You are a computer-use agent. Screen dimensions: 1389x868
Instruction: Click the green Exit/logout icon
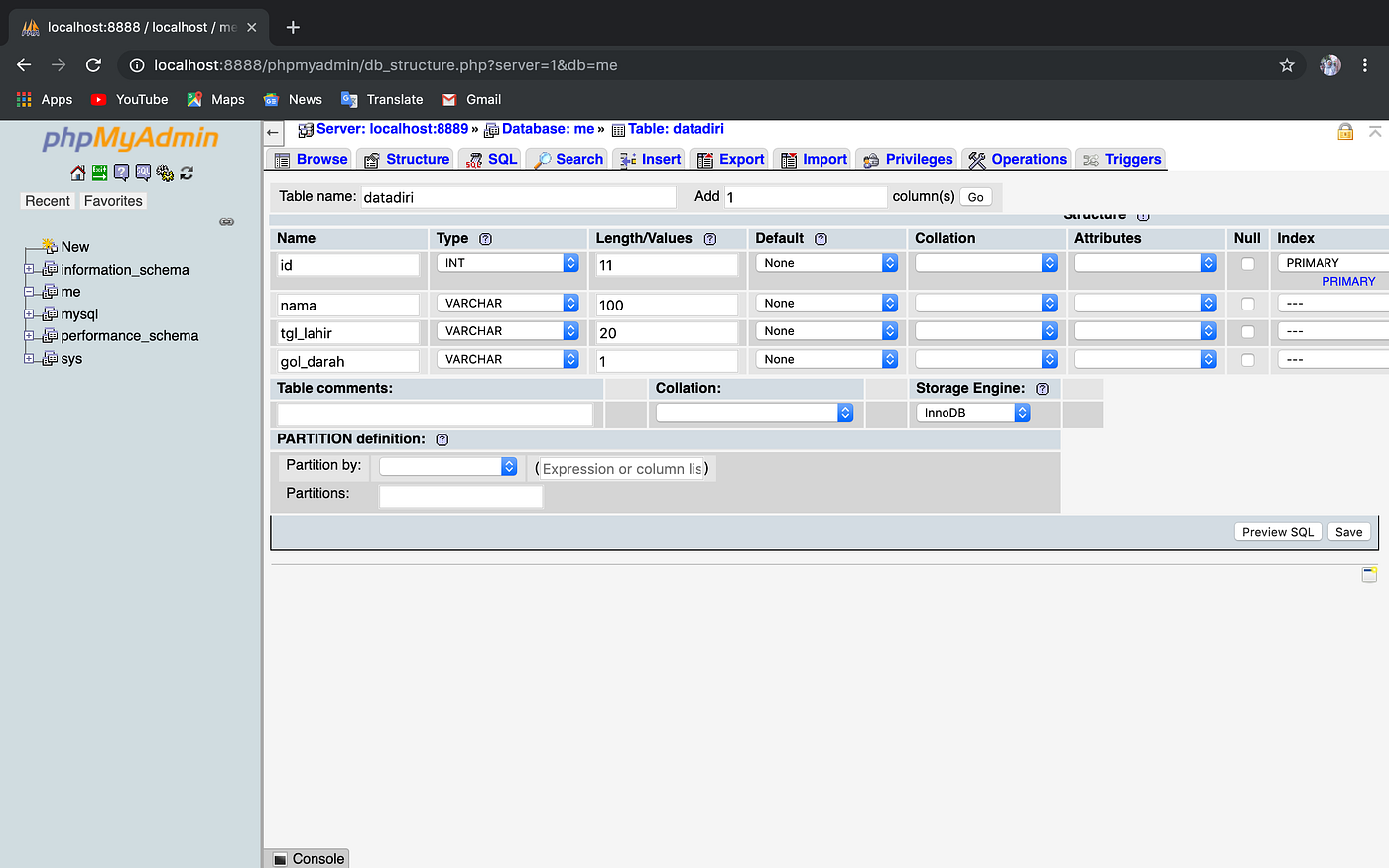click(x=99, y=172)
